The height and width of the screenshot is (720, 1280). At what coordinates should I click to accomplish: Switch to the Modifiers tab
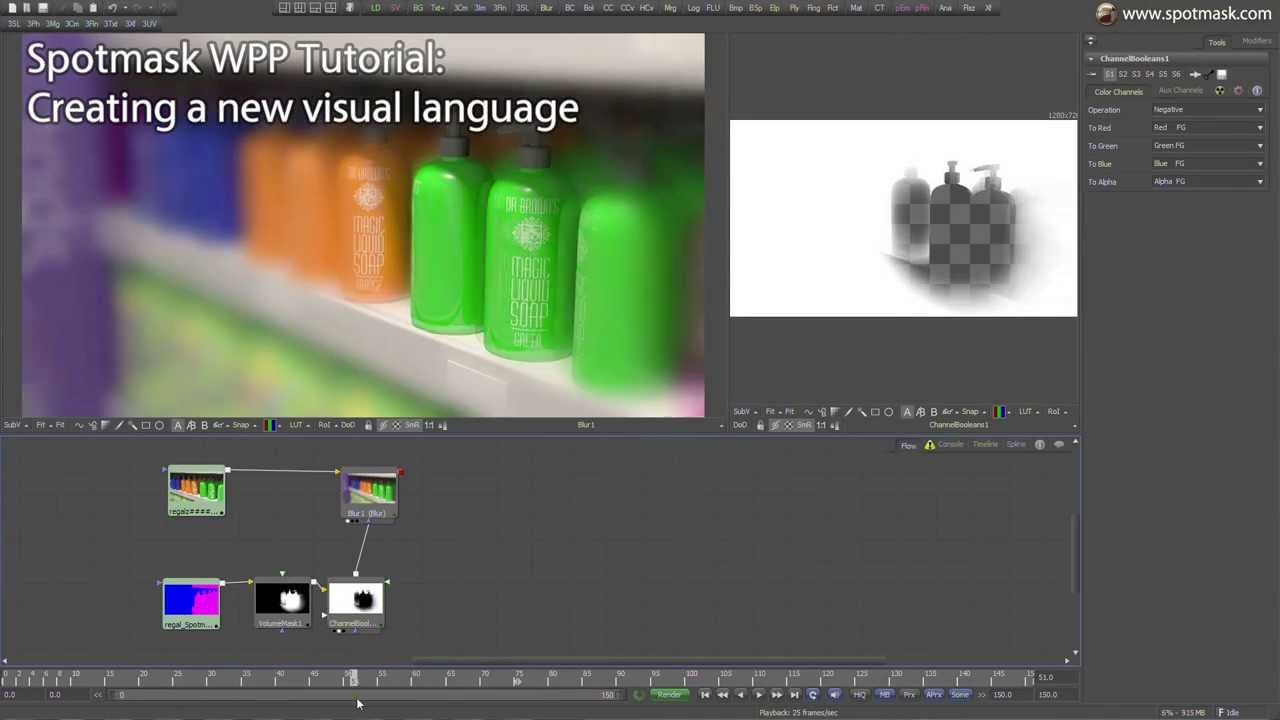tap(1256, 41)
